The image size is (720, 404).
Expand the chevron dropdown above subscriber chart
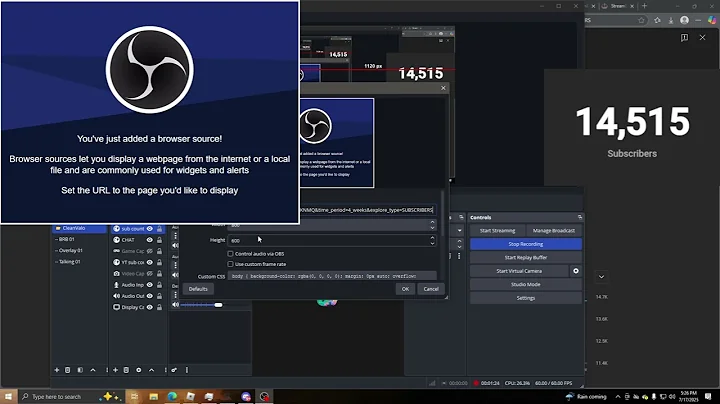[602, 277]
